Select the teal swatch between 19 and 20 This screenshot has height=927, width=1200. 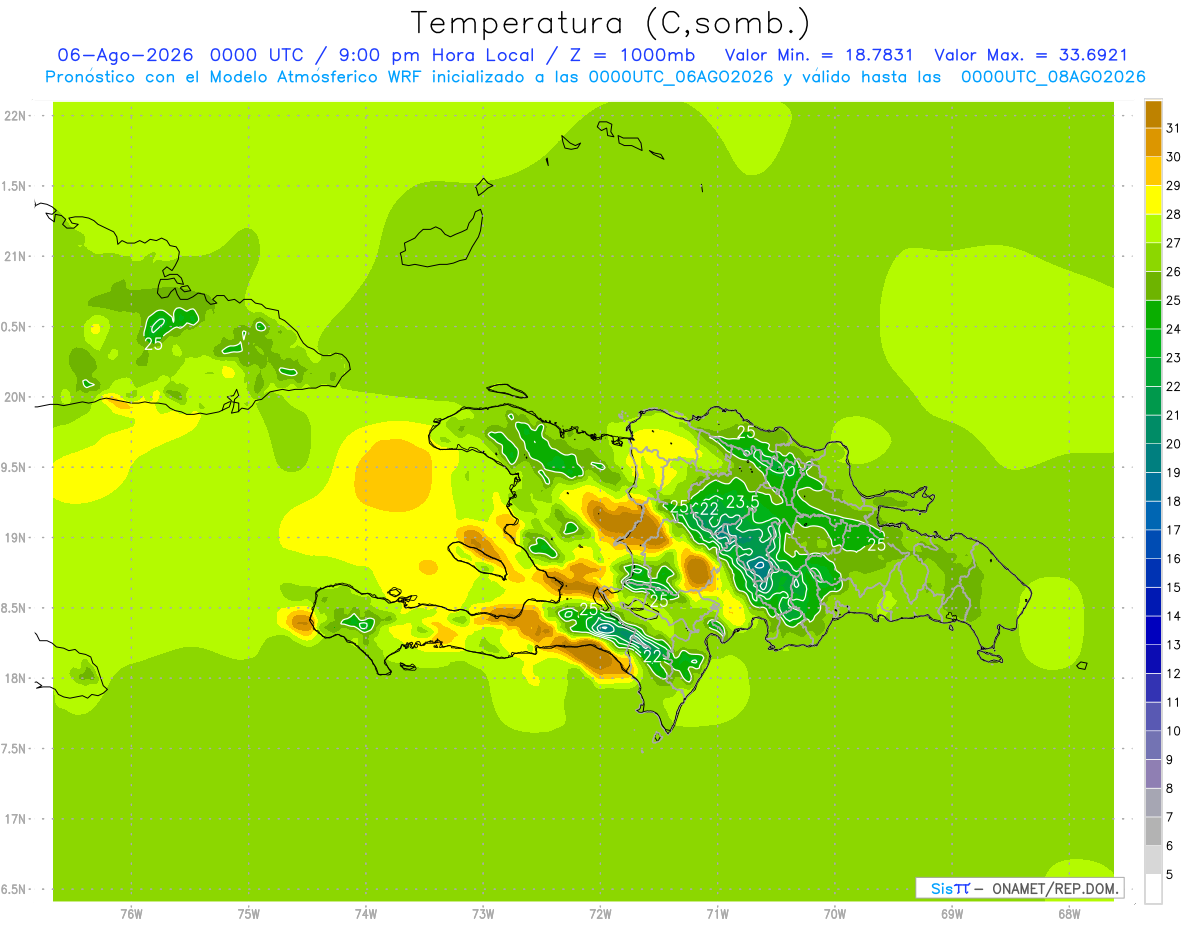click(1153, 458)
